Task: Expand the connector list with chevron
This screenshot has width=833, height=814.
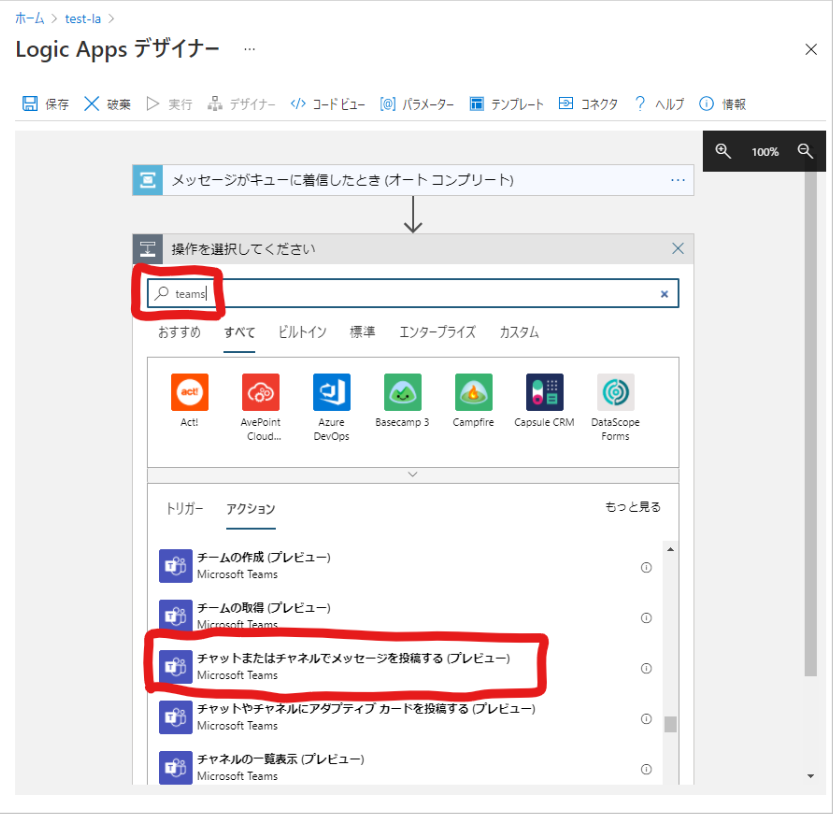Action: (413, 474)
